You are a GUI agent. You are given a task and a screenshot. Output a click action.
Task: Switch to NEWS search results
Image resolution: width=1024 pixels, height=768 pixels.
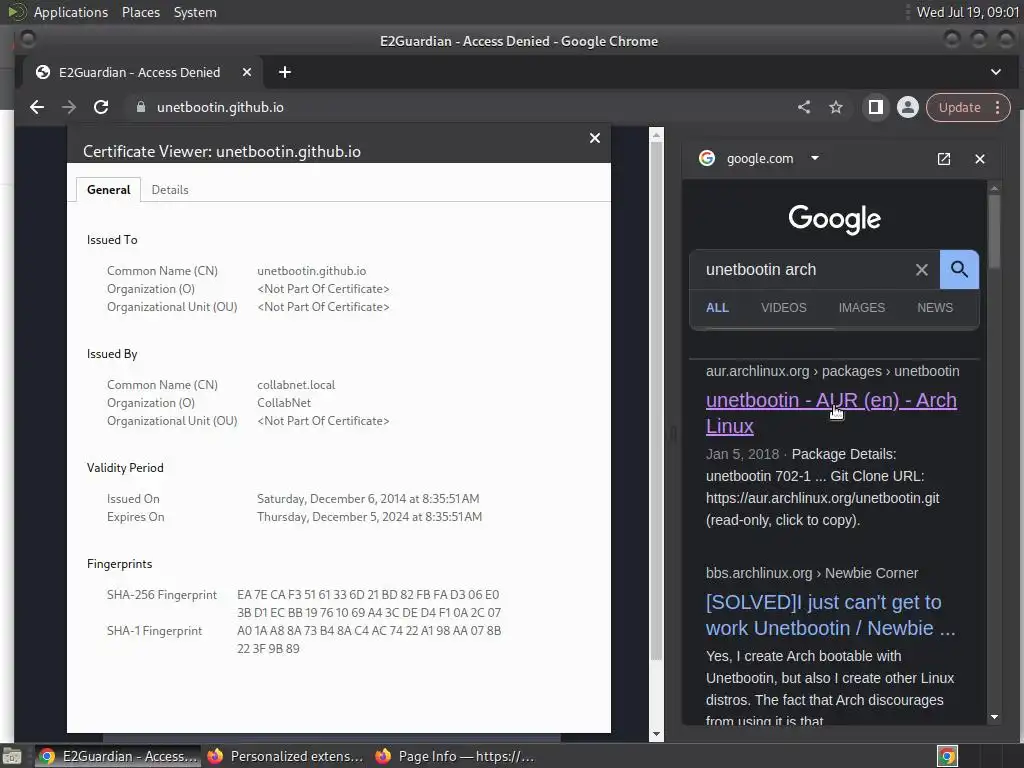(935, 308)
